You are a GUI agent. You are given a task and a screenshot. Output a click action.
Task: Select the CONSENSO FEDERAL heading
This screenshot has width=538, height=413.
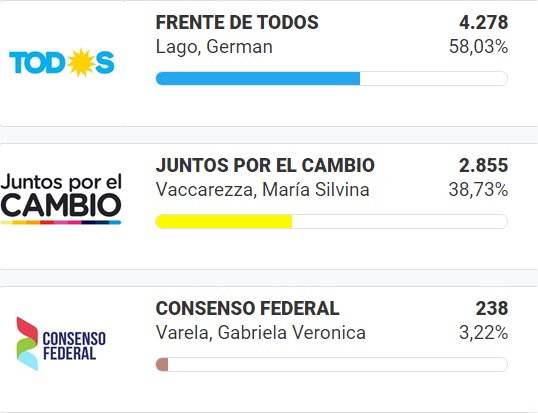pos(247,308)
